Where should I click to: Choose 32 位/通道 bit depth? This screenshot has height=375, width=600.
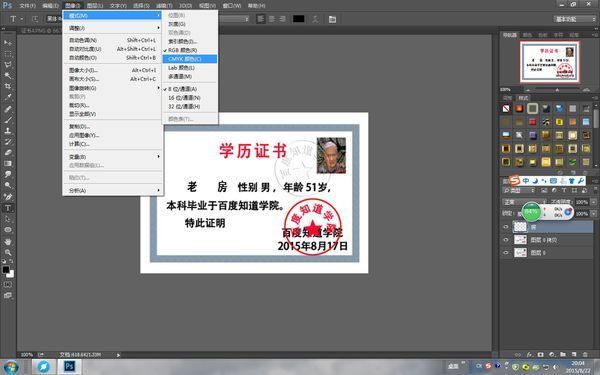190,106
